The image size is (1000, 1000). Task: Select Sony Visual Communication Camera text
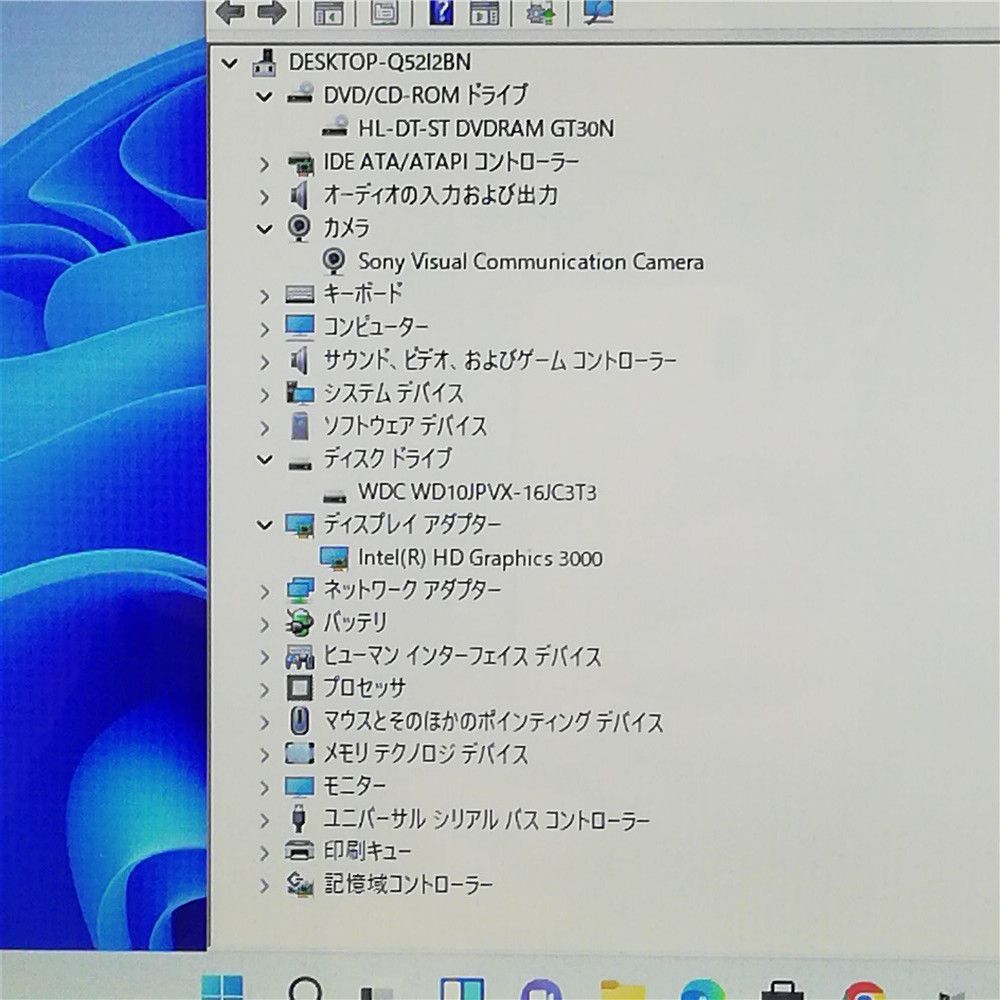tap(531, 261)
